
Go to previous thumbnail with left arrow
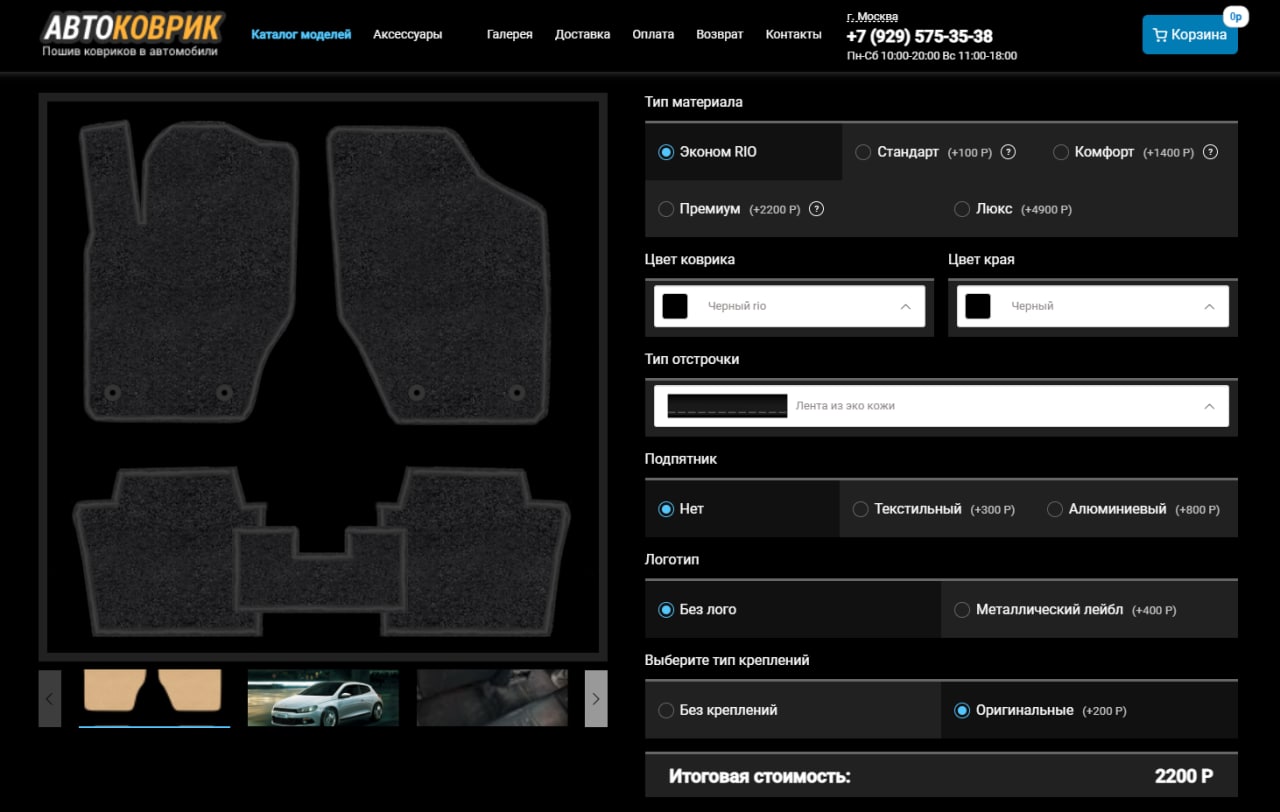tap(50, 698)
